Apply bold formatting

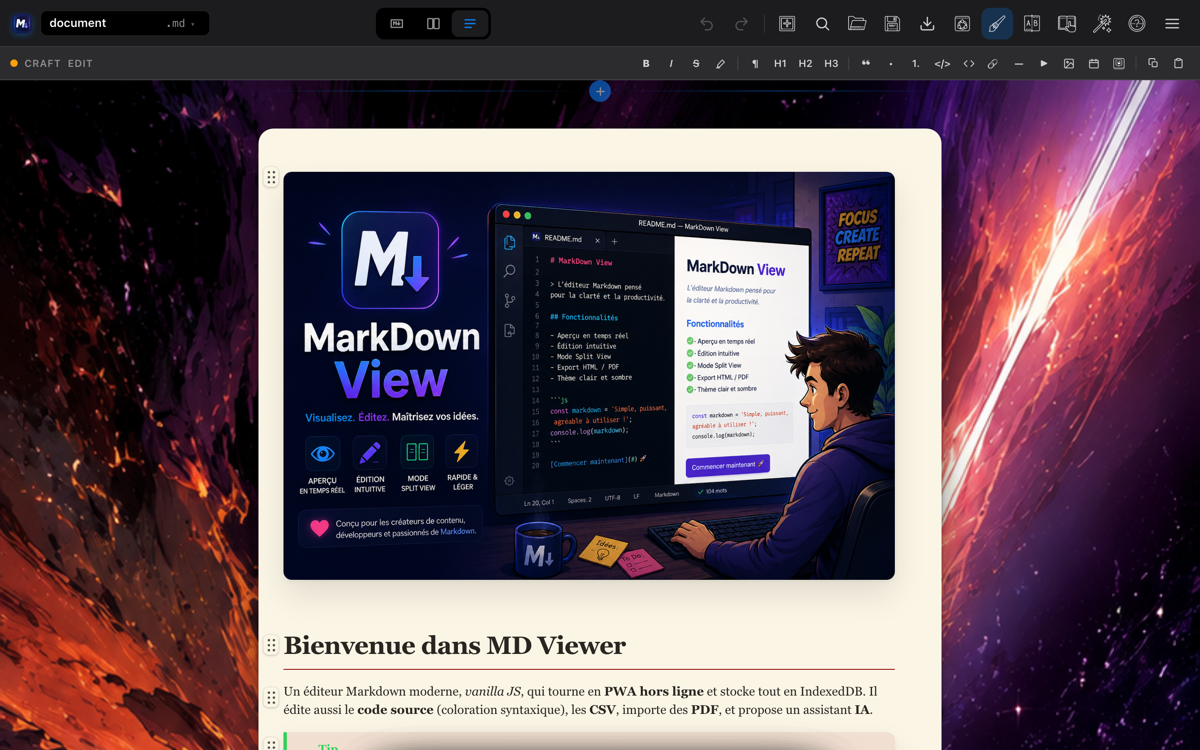646,63
